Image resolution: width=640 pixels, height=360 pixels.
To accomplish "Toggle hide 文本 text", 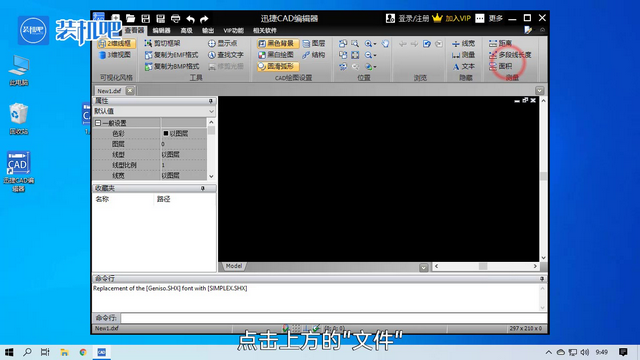I will point(464,66).
